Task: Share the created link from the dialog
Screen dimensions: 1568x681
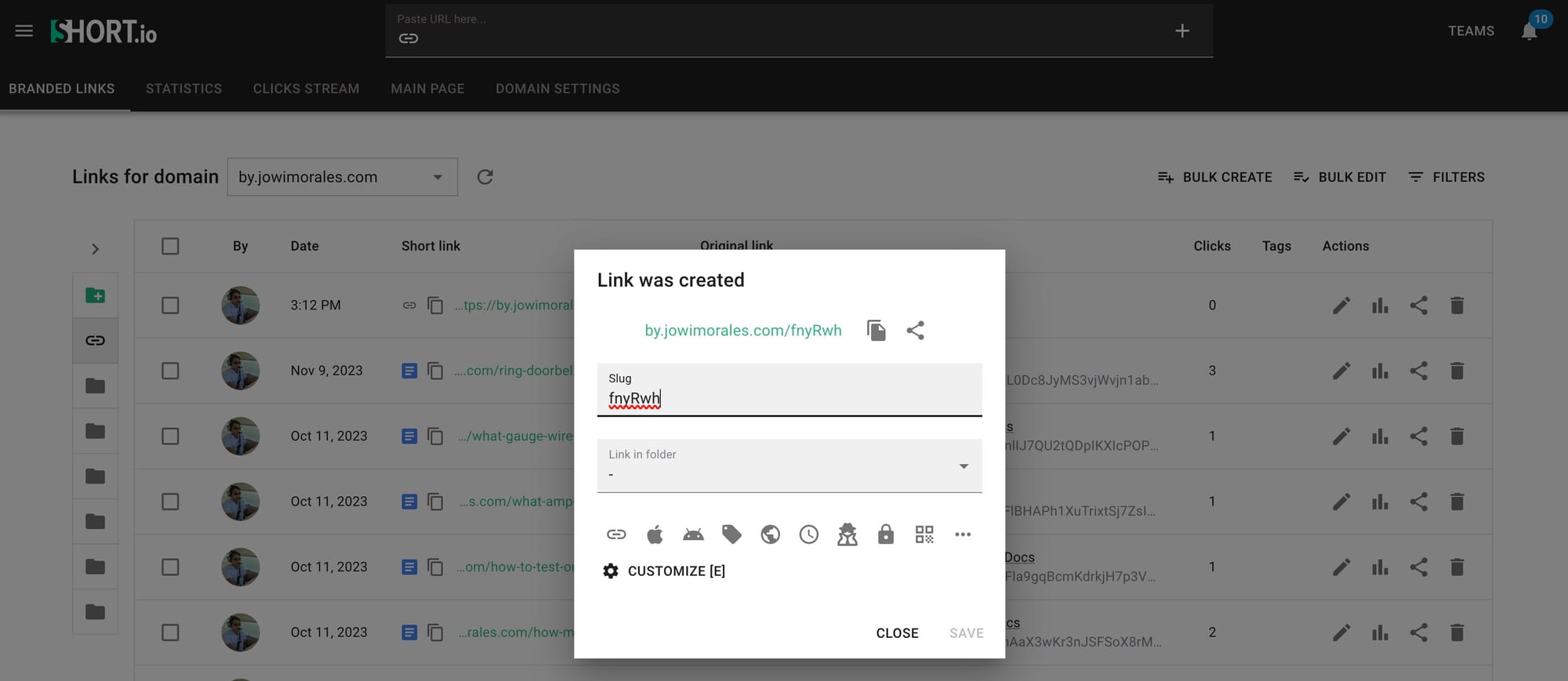Action: [x=915, y=331]
